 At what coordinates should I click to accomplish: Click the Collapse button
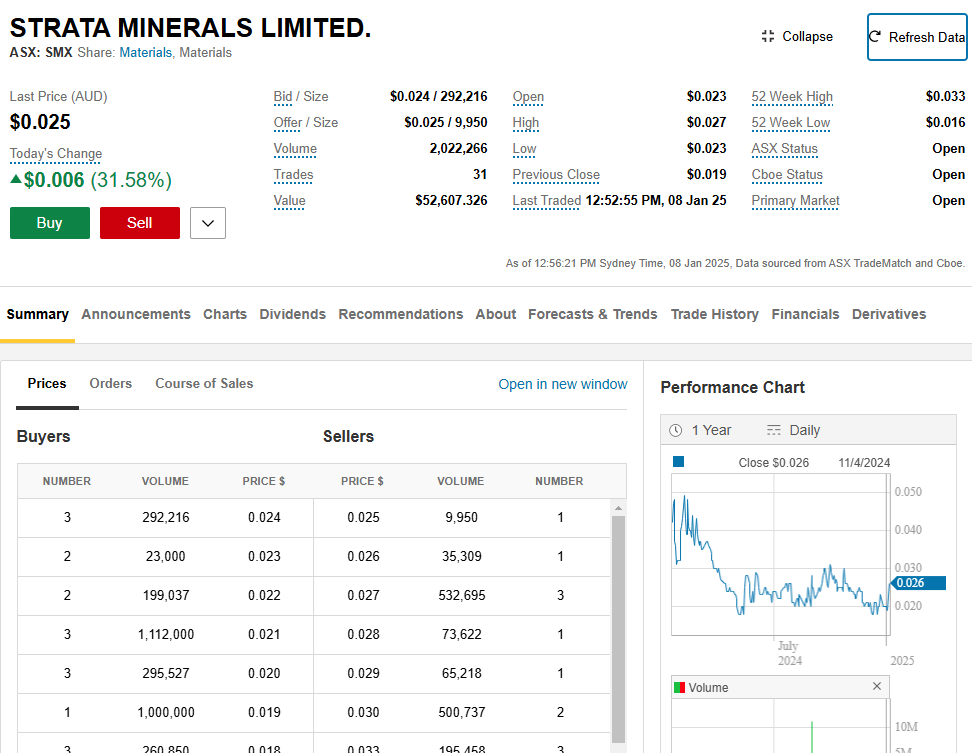[x=797, y=37]
